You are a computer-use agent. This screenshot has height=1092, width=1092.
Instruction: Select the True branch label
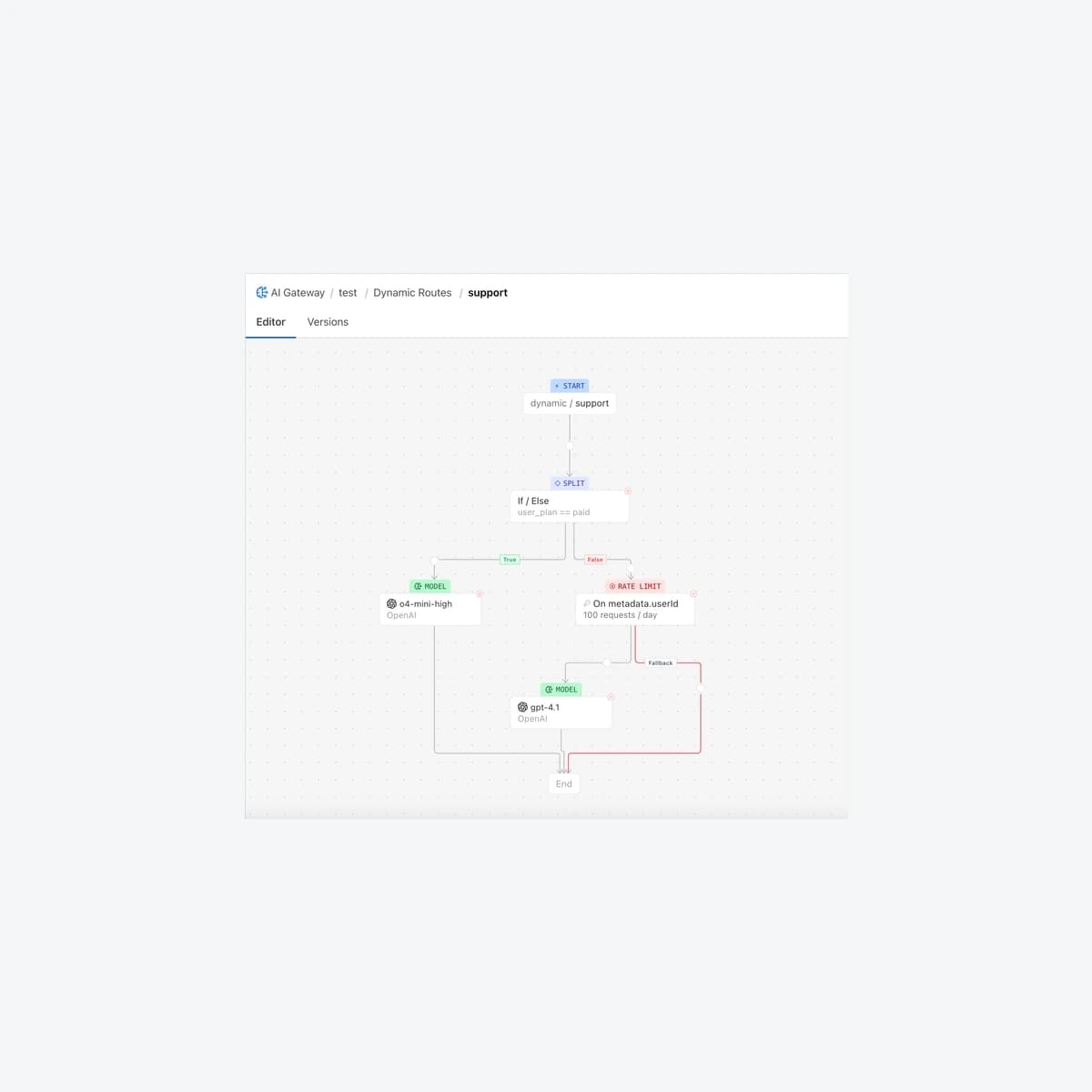[510, 560]
